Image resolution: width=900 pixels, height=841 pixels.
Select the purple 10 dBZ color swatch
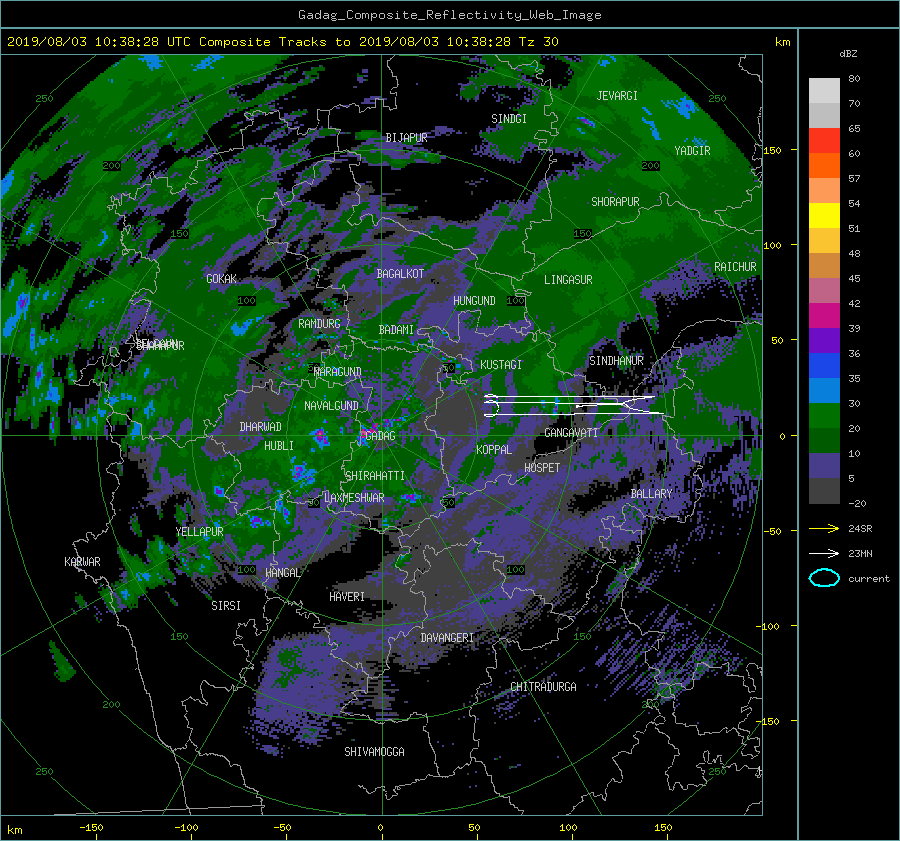pyautogui.click(x=824, y=466)
